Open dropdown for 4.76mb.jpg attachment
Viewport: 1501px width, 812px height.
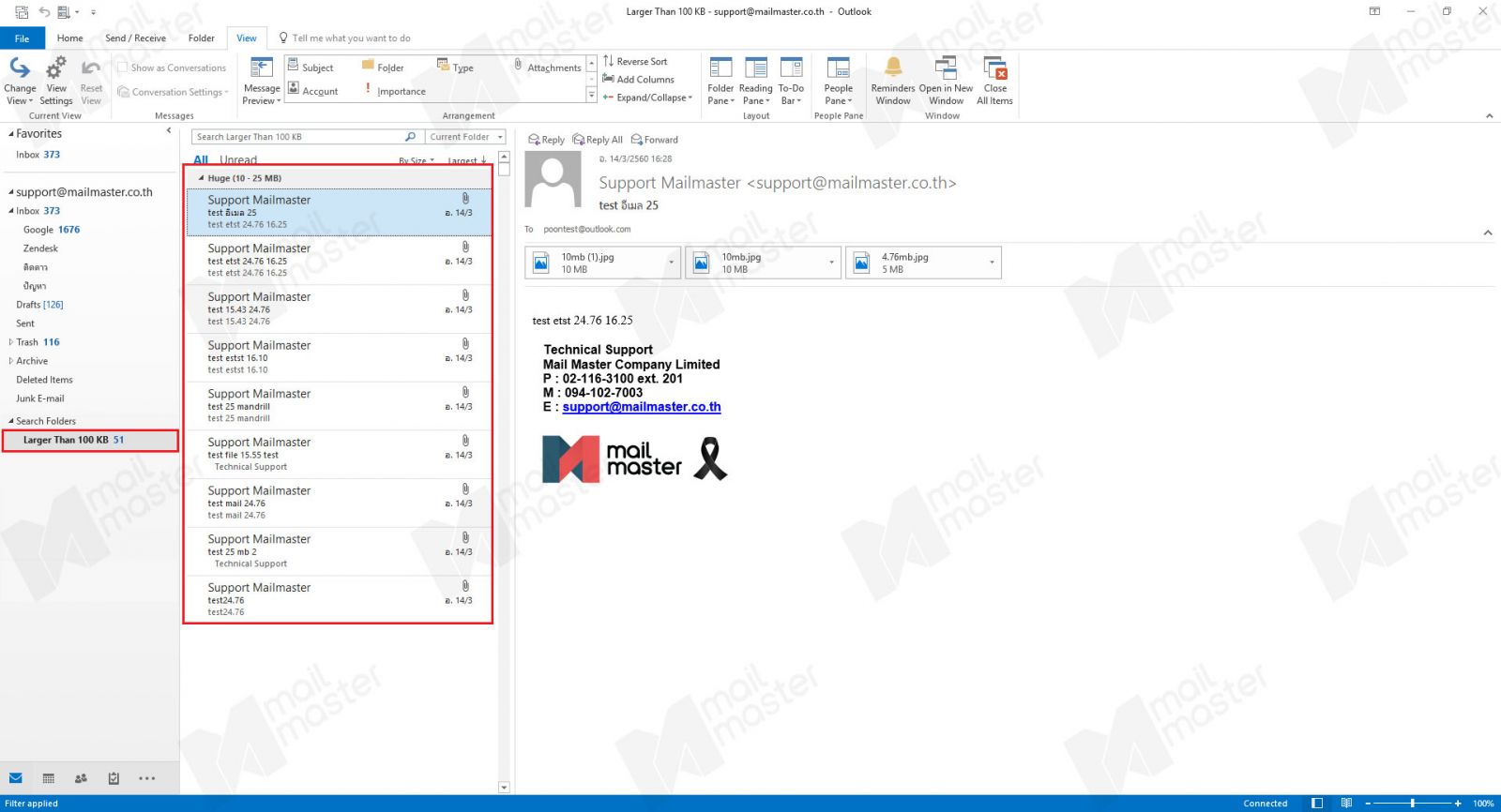tap(992, 263)
